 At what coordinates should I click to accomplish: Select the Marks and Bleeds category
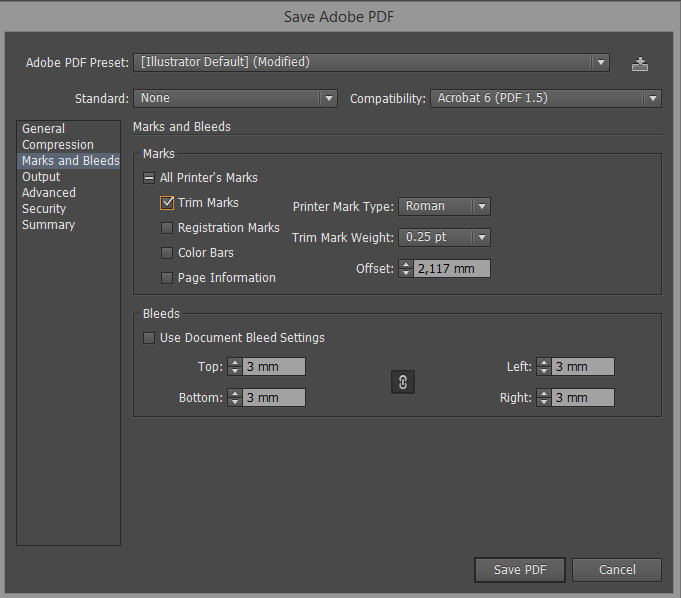69,161
